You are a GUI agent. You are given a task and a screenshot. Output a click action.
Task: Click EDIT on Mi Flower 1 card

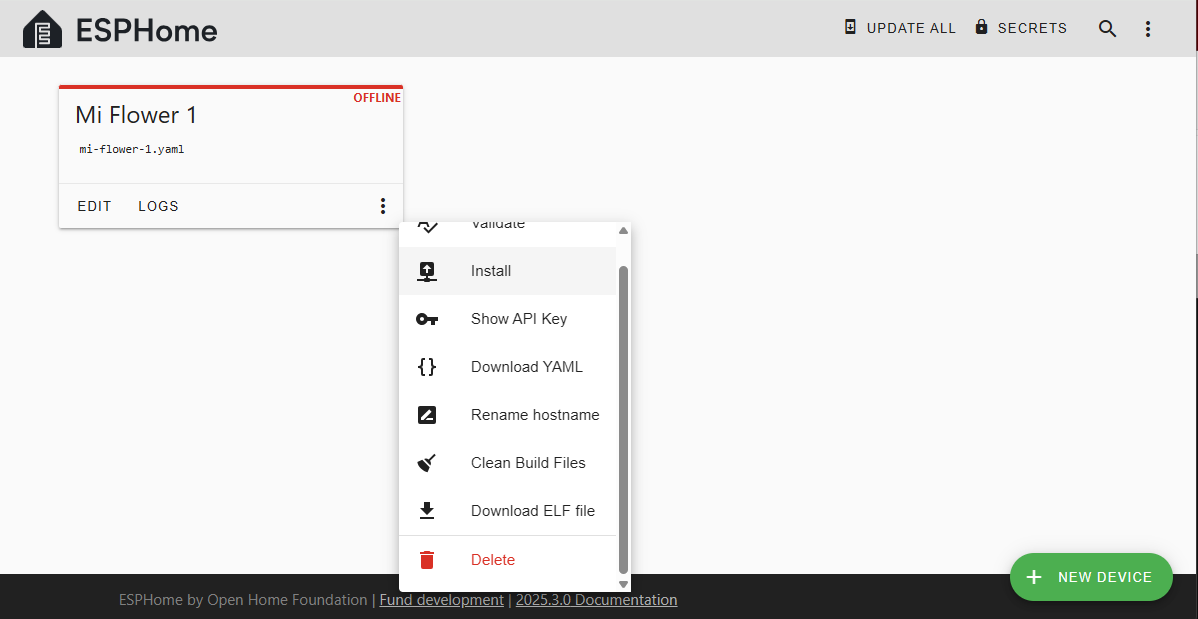[95, 206]
